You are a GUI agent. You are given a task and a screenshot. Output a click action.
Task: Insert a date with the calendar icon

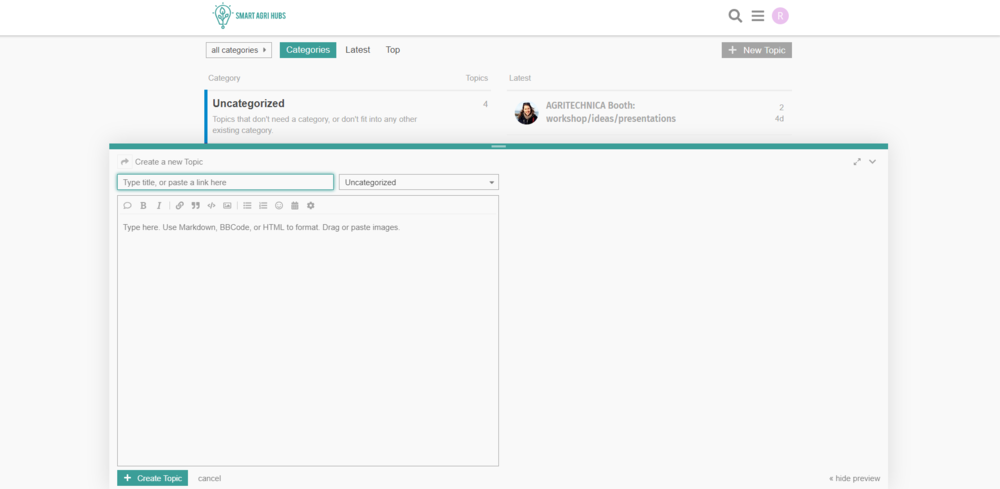(295, 205)
